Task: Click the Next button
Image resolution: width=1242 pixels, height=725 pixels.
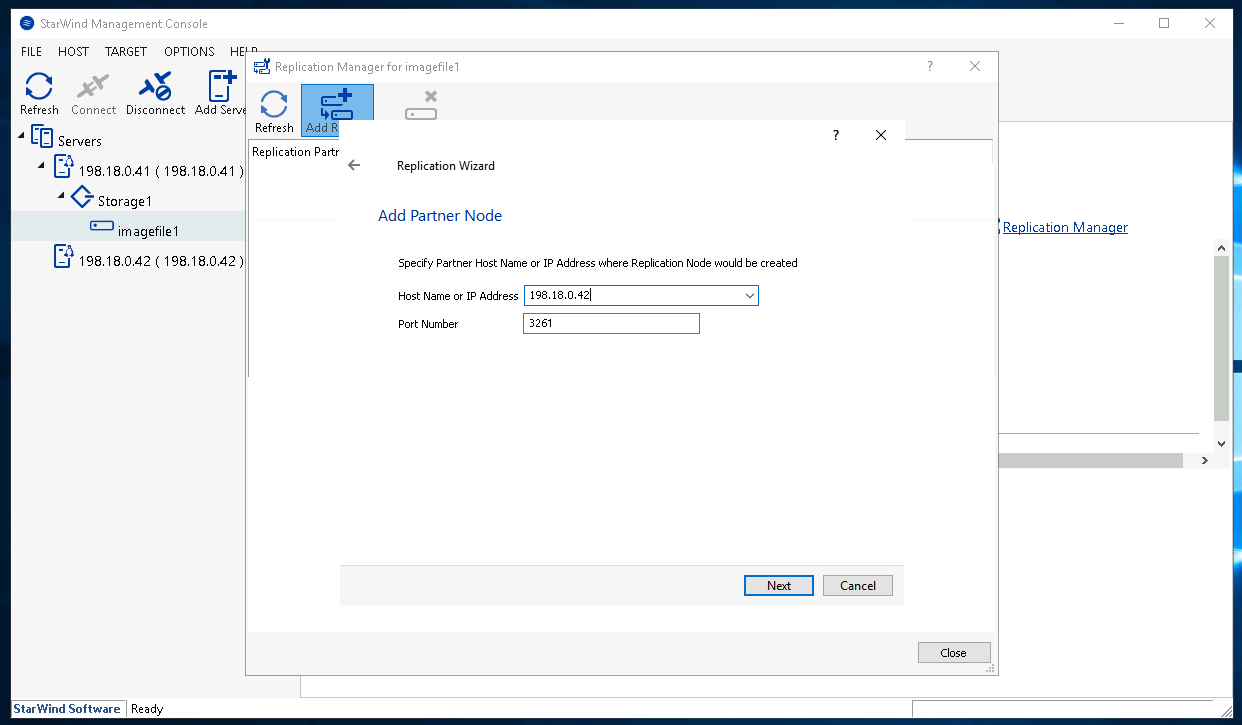Action: click(x=778, y=586)
